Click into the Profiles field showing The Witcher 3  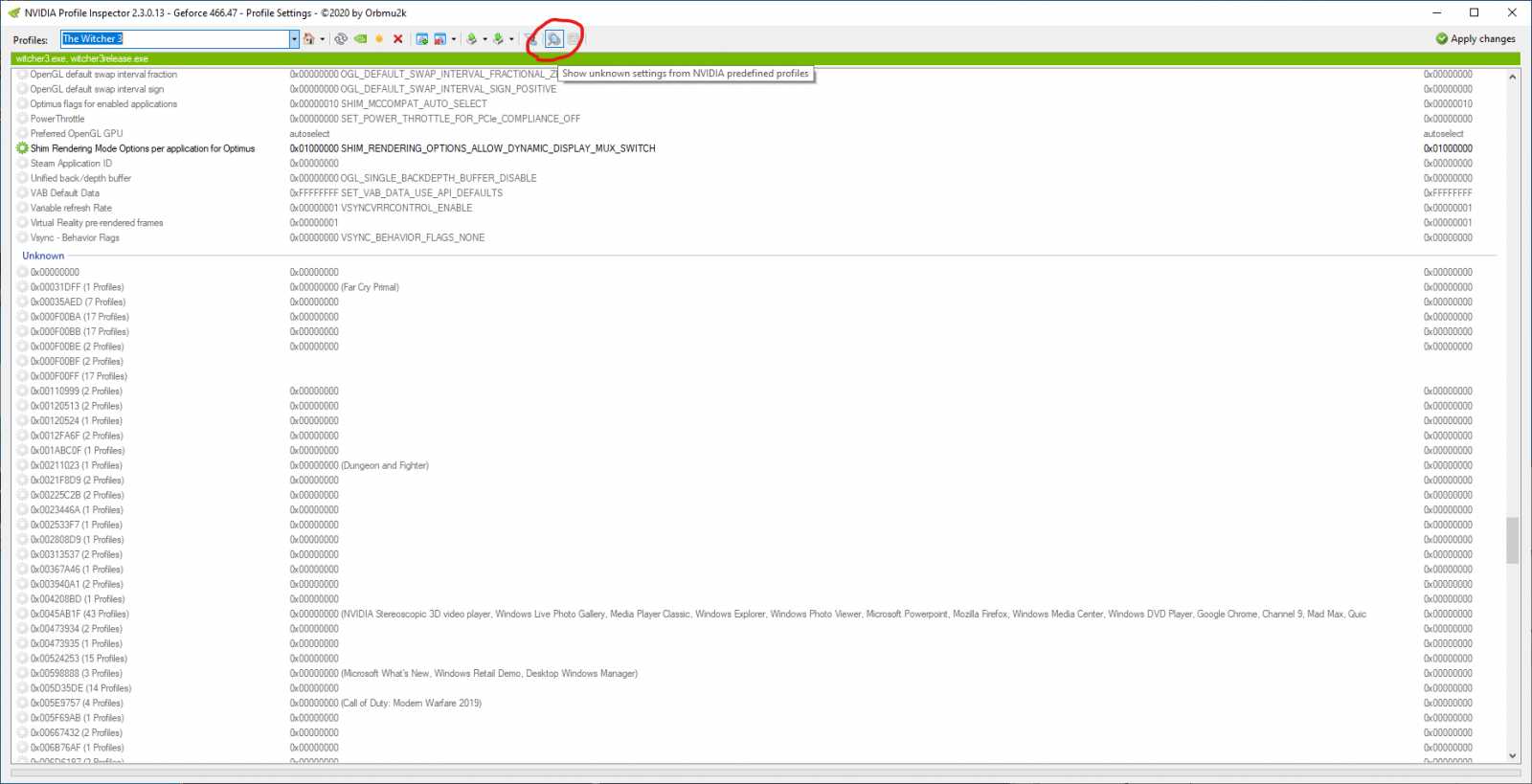coord(175,39)
